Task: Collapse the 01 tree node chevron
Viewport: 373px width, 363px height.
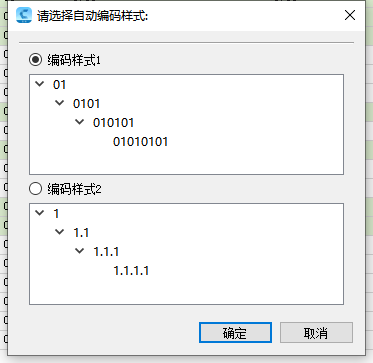Action: [40, 84]
